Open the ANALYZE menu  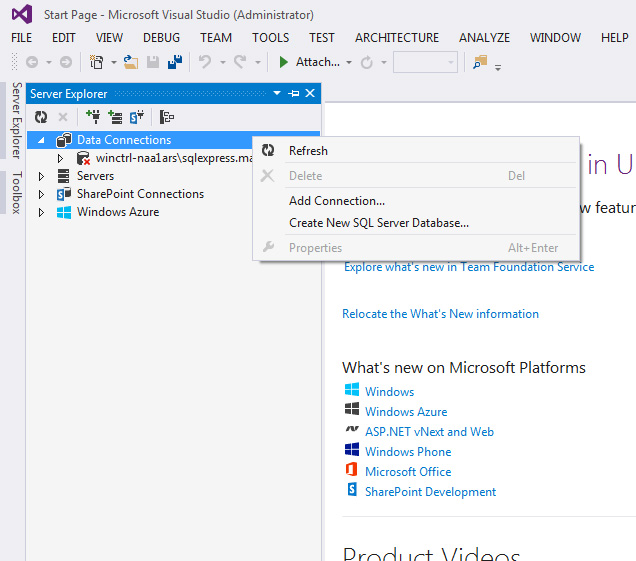485,38
